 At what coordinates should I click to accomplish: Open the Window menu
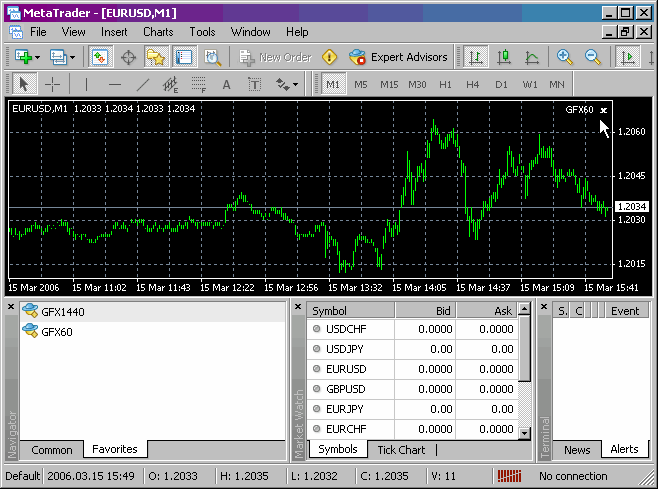click(251, 32)
